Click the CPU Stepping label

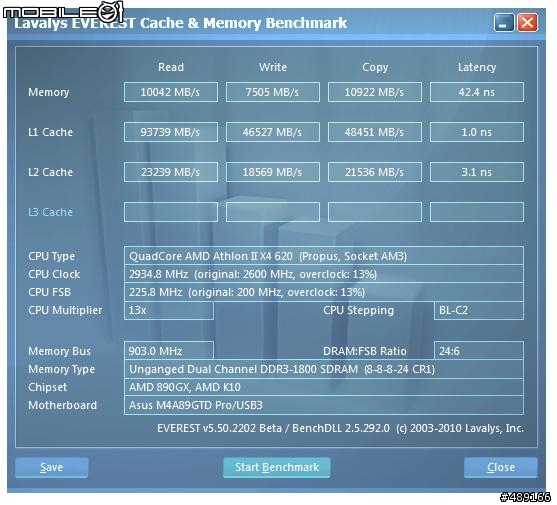[x=358, y=310]
